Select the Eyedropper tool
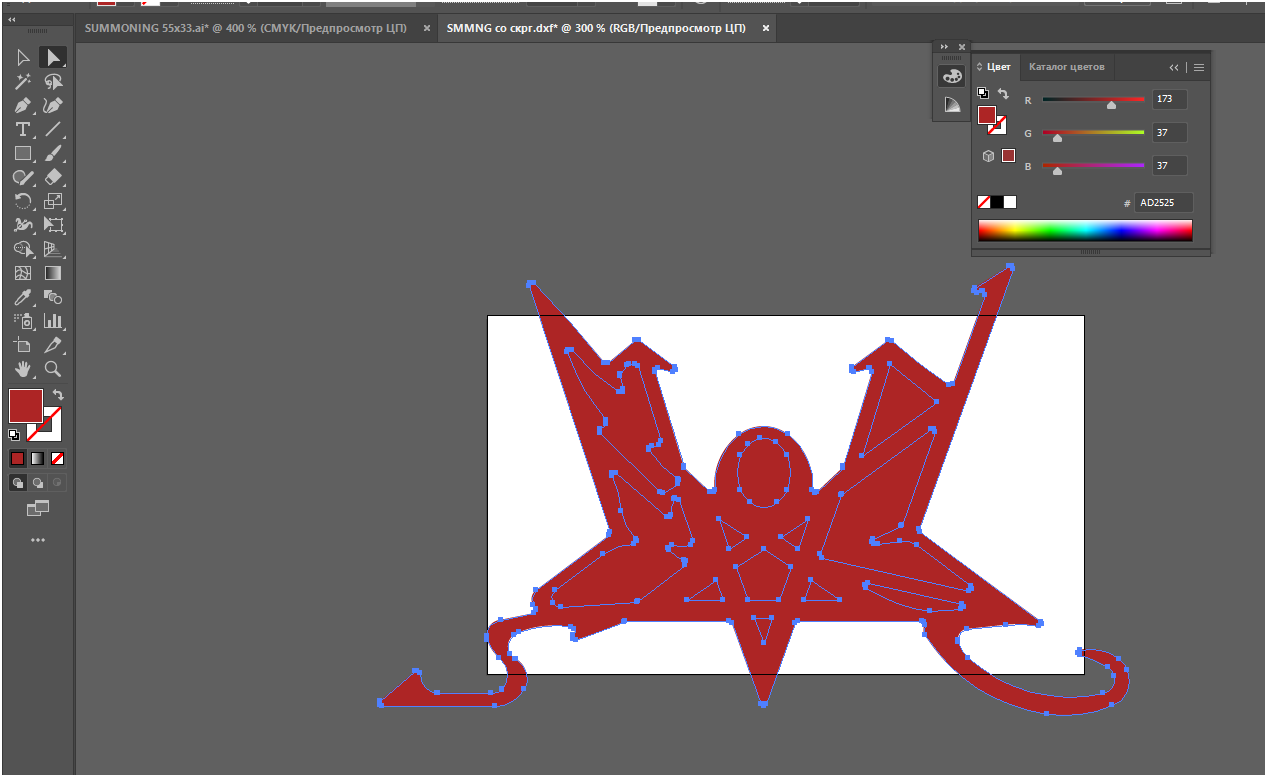 pyautogui.click(x=22, y=297)
